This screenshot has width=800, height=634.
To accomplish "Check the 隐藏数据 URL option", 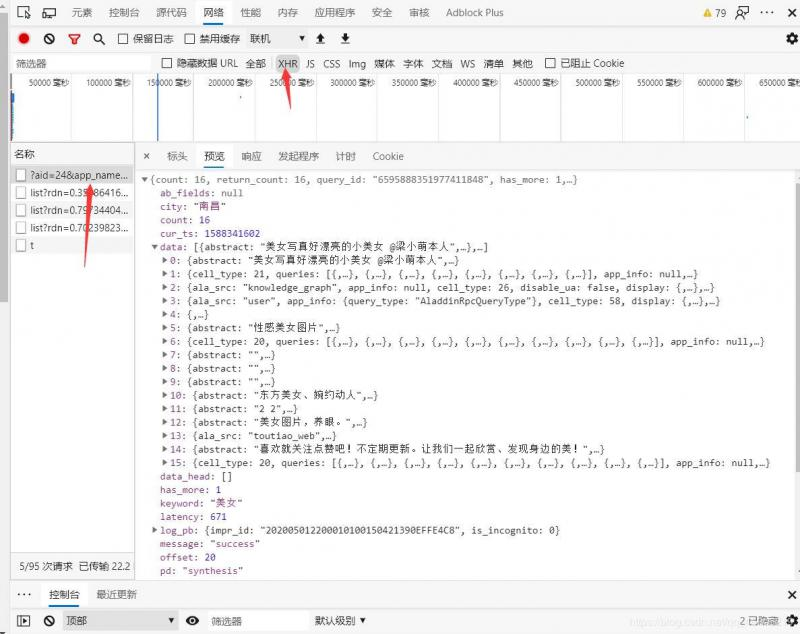I will (x=167, y=62).
